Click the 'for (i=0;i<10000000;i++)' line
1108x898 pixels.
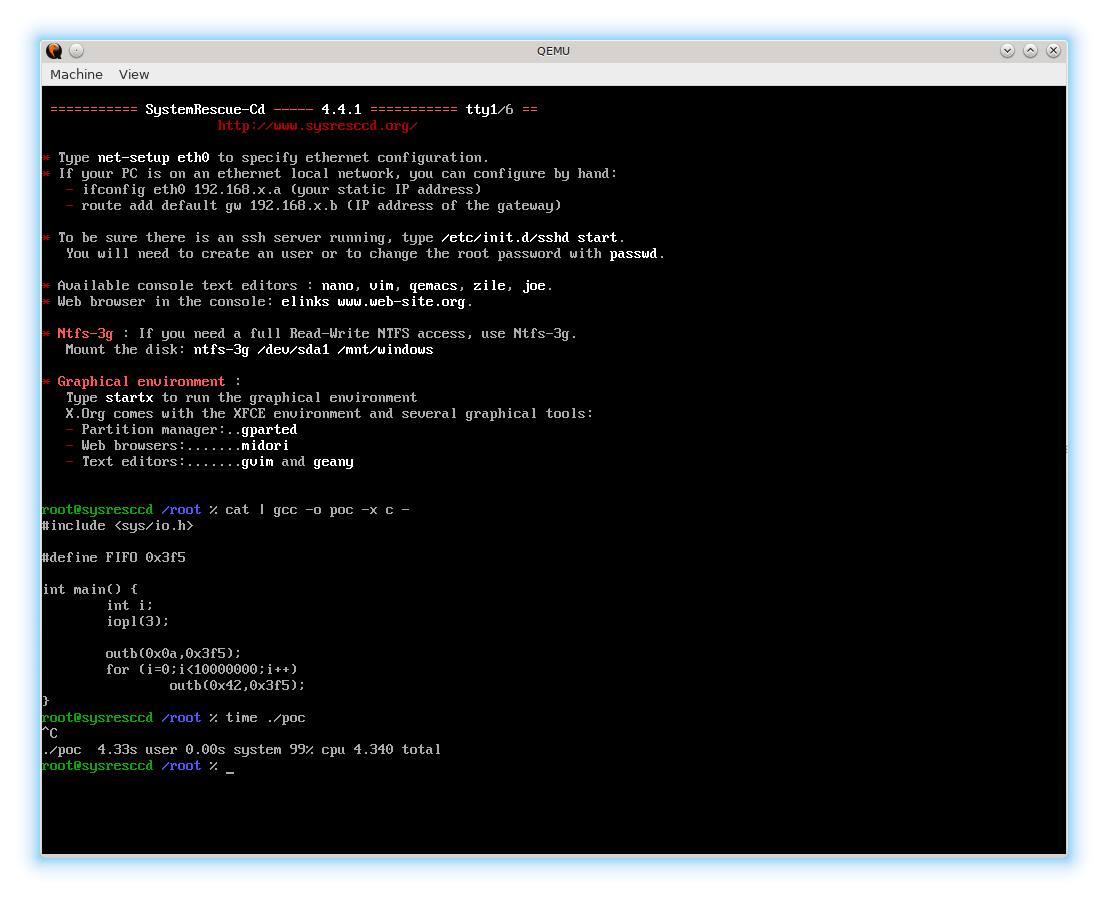click(201, 669)
